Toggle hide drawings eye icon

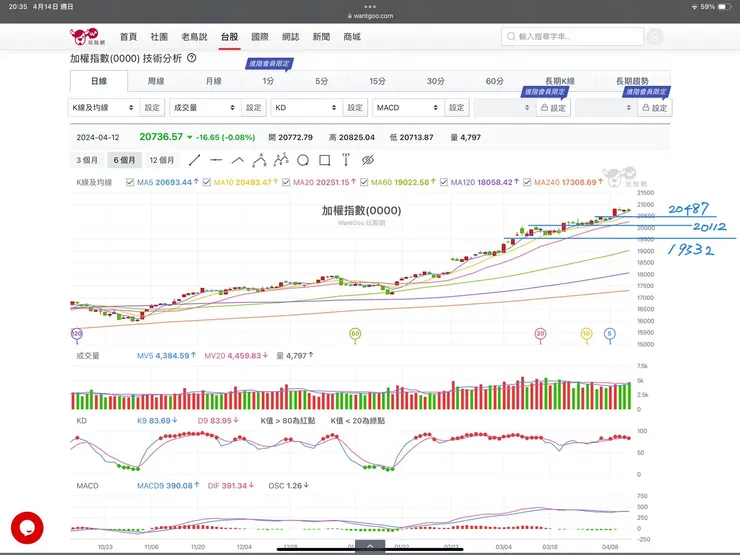tap(368, 160)
